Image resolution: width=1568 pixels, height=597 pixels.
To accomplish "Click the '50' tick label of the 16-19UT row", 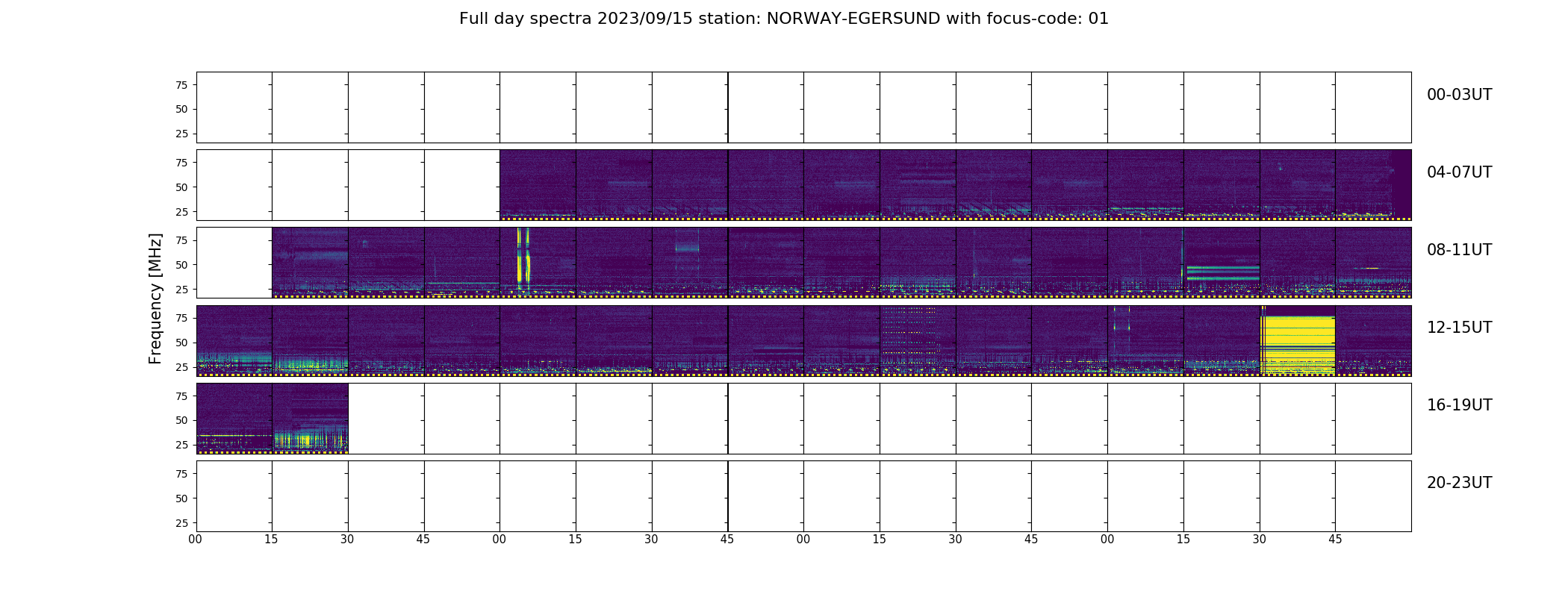I will (181, 420).
